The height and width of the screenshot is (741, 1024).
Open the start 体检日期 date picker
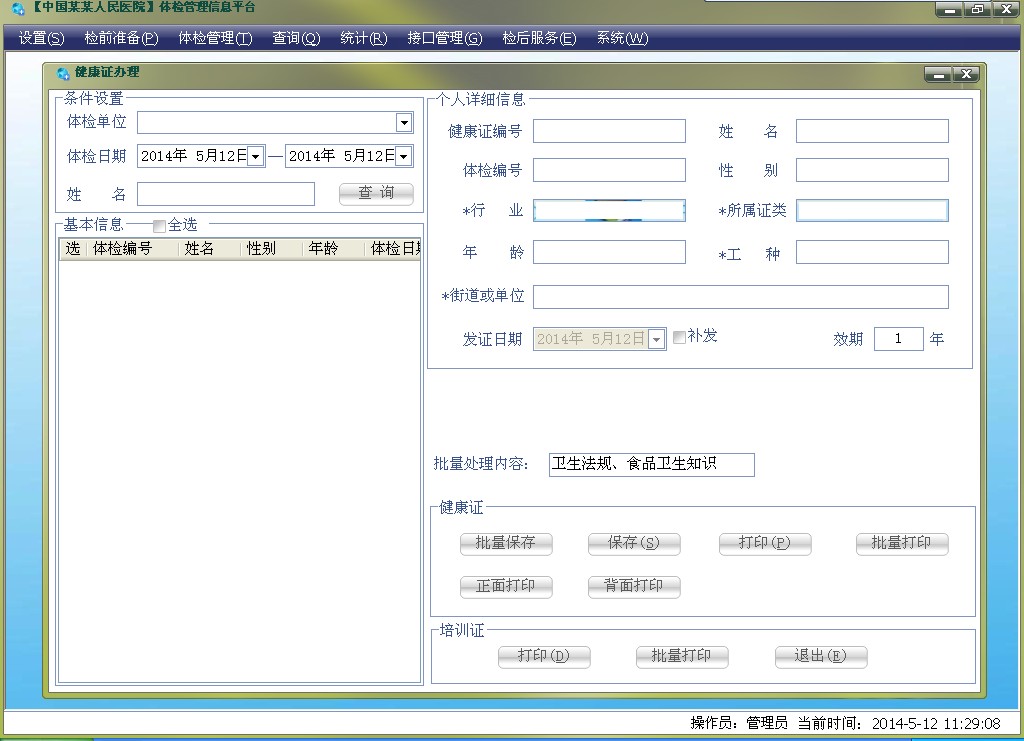[x=256, y=156]
